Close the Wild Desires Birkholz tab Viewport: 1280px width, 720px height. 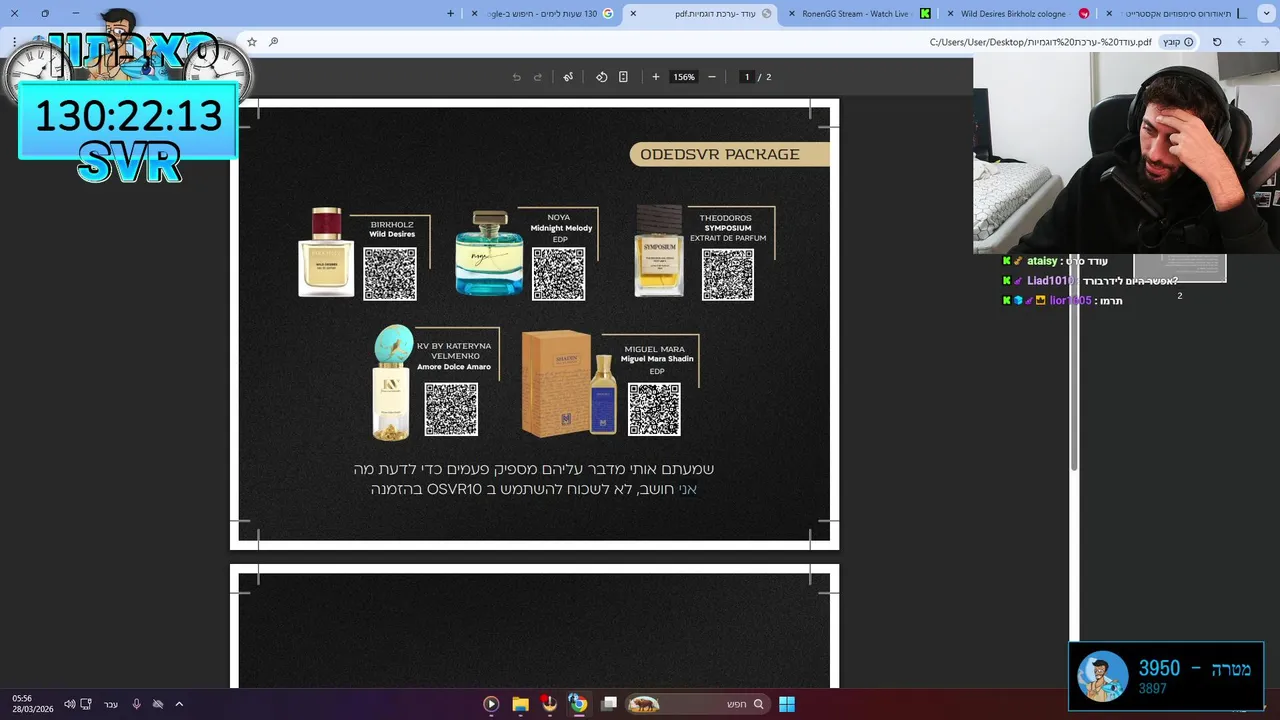(950, 14)
